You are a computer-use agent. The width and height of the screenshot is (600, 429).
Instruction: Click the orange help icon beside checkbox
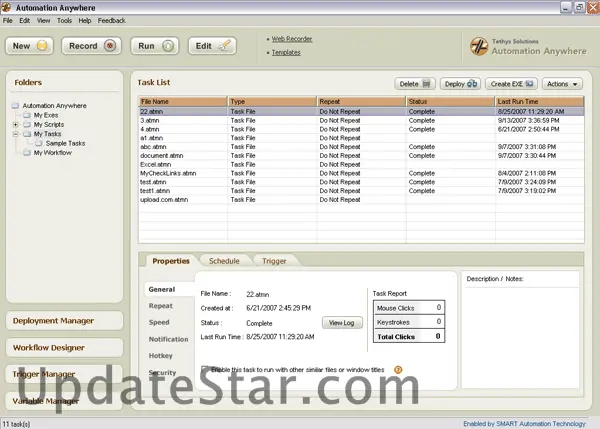[x=398, y=370]
